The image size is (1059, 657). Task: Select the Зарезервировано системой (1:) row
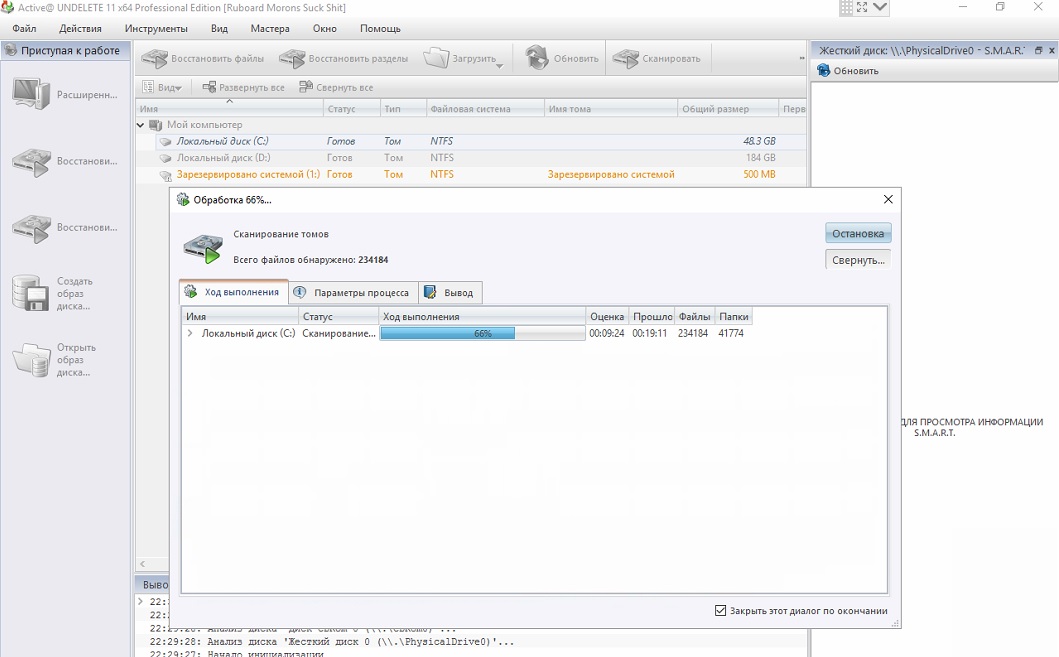471,174
